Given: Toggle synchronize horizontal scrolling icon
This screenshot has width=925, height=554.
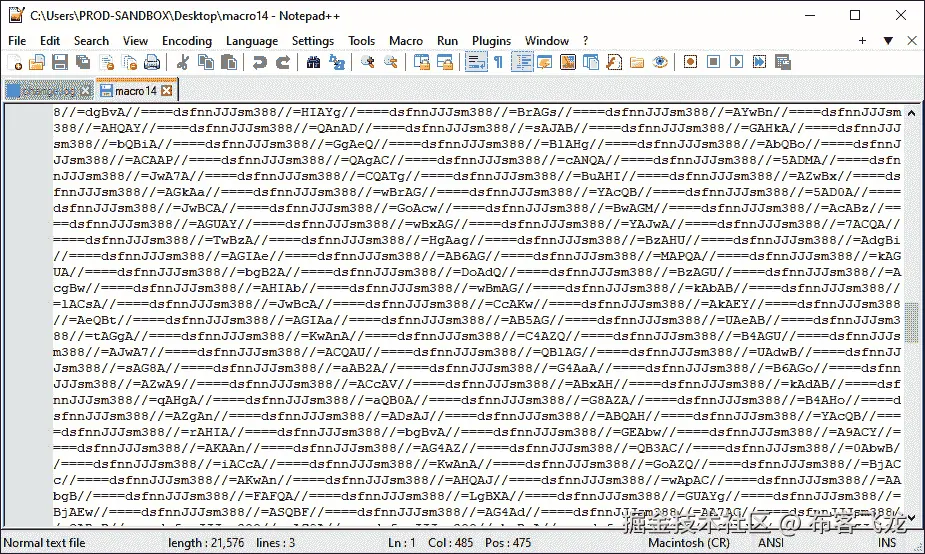Looking at the screenshot, I should point(445,62).
